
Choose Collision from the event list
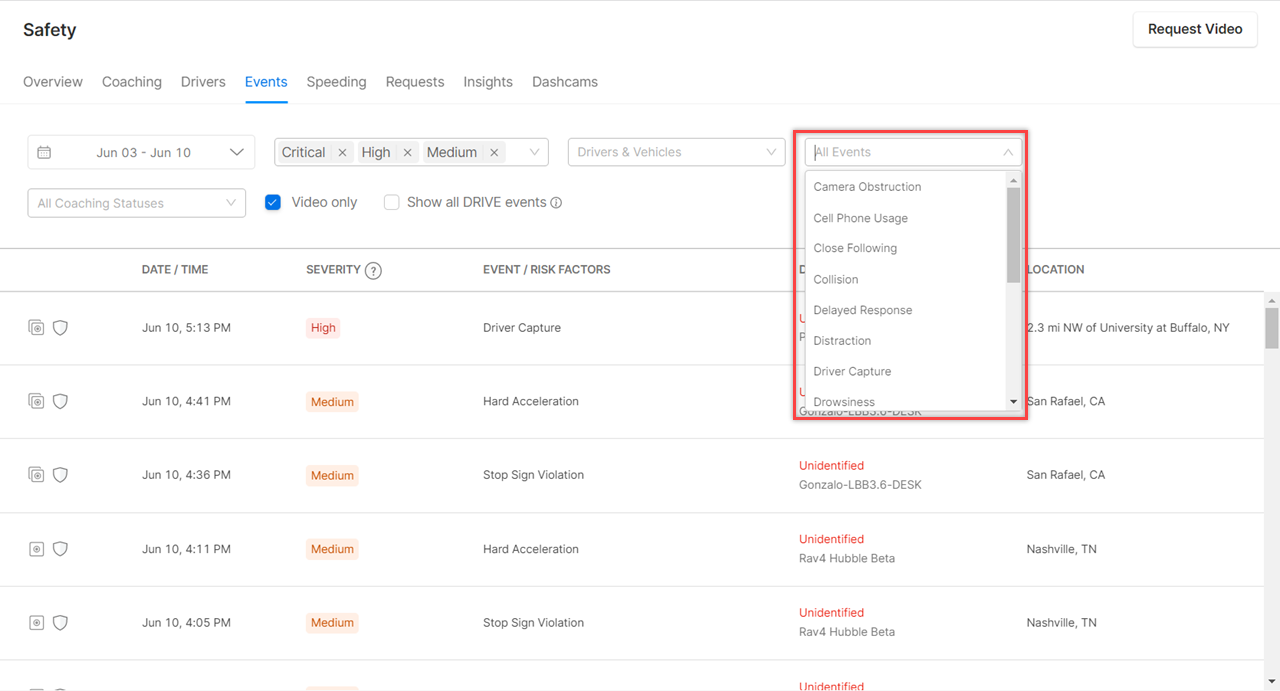[905, 279]
